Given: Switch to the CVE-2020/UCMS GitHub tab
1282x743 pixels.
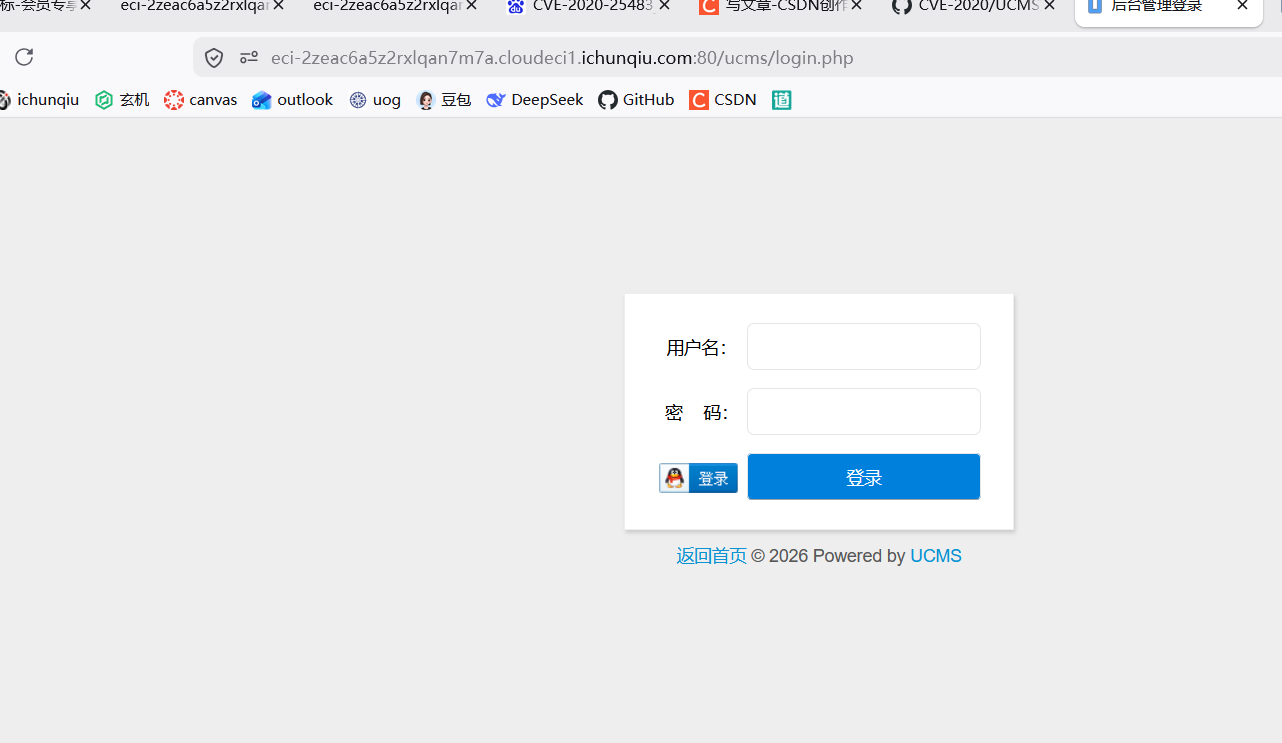Looking at the screenshot, I should pyautogui.click(x=965, y=5).
